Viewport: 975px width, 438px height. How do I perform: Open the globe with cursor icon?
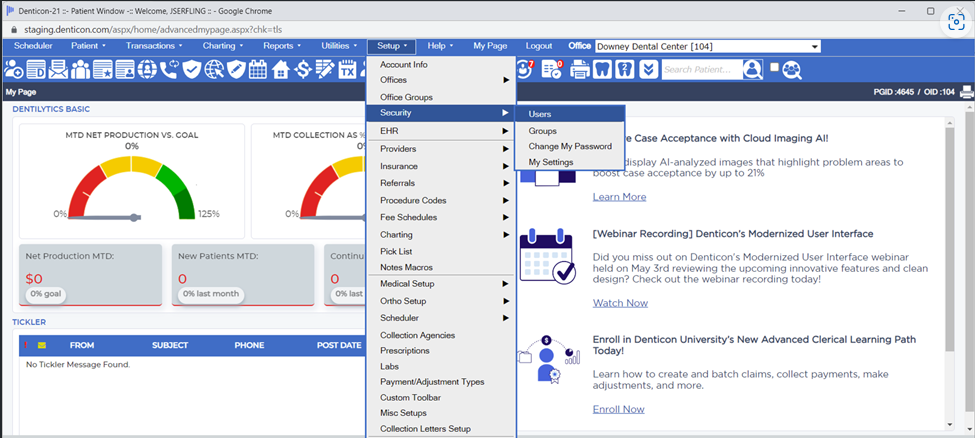(213, 69)
